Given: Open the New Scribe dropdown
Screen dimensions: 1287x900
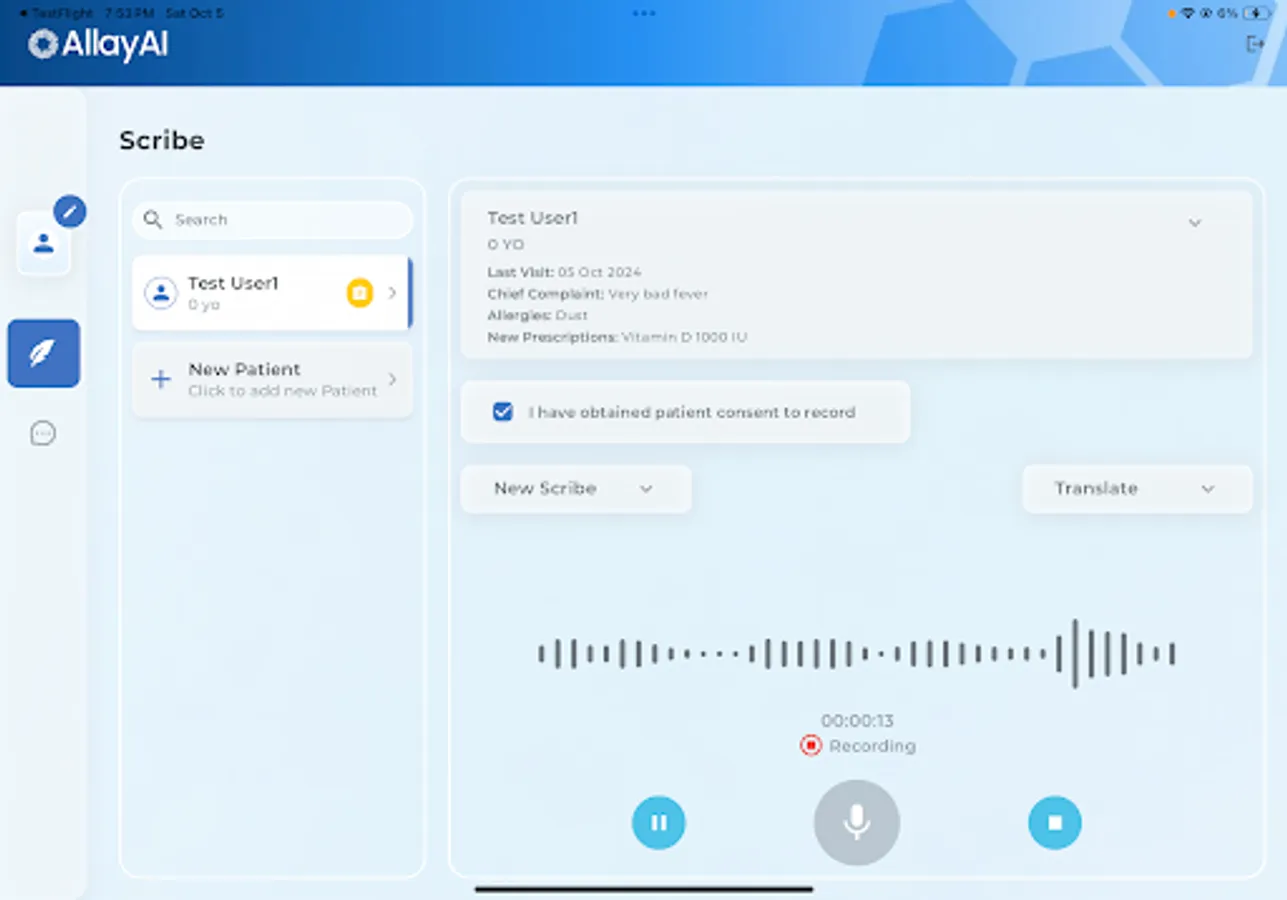Looking at the screenshot, I should point(575,489).
